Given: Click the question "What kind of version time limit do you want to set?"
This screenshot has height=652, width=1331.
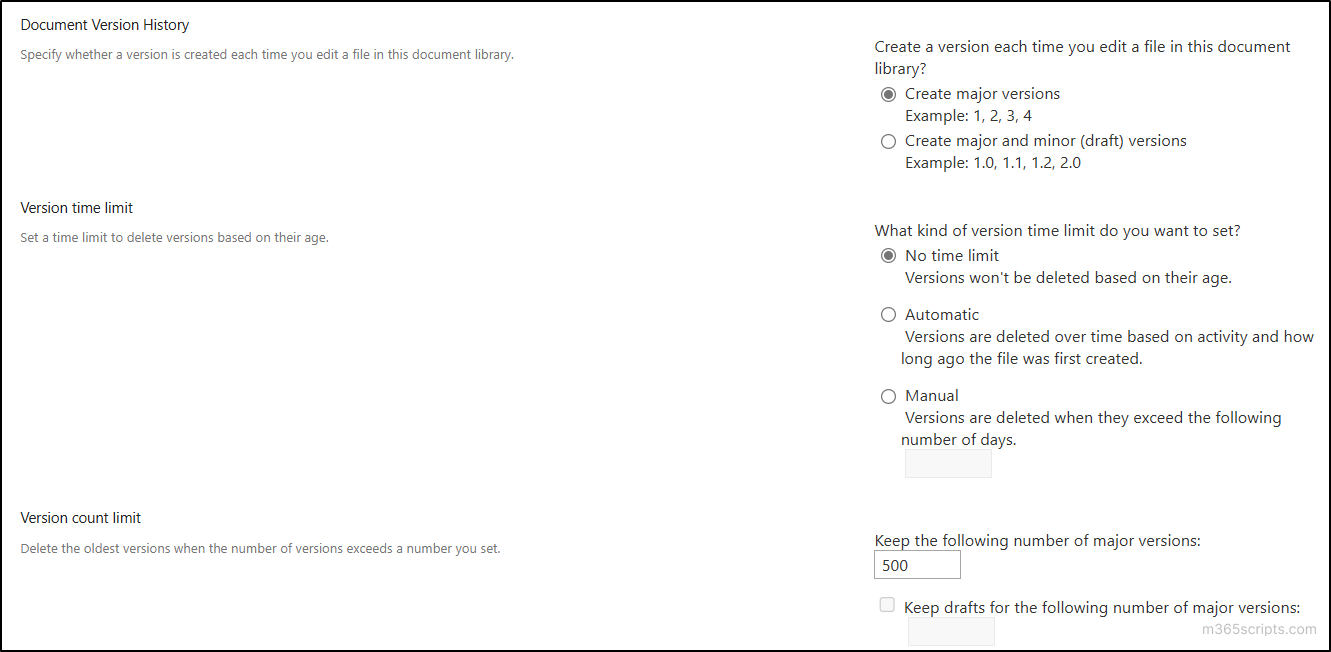Looking at the screenshot, I should tap(1057, 229).
